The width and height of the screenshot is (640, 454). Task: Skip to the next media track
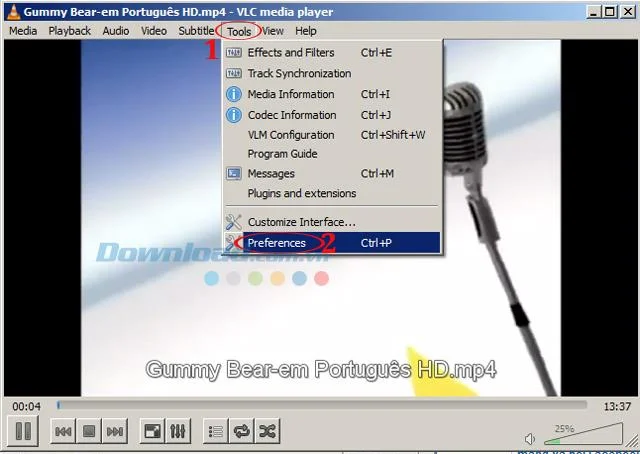point(115,431)
